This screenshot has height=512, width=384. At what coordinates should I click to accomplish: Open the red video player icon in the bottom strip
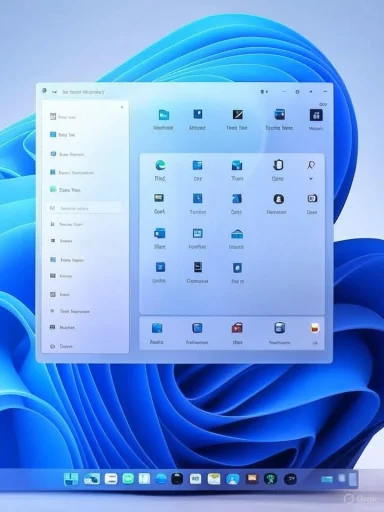tap(237, 328)
